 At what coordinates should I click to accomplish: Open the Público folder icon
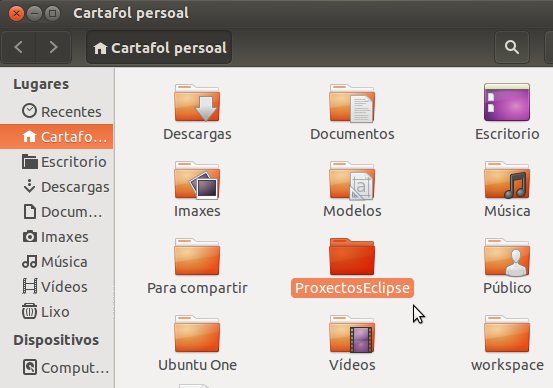click(507, 257)
